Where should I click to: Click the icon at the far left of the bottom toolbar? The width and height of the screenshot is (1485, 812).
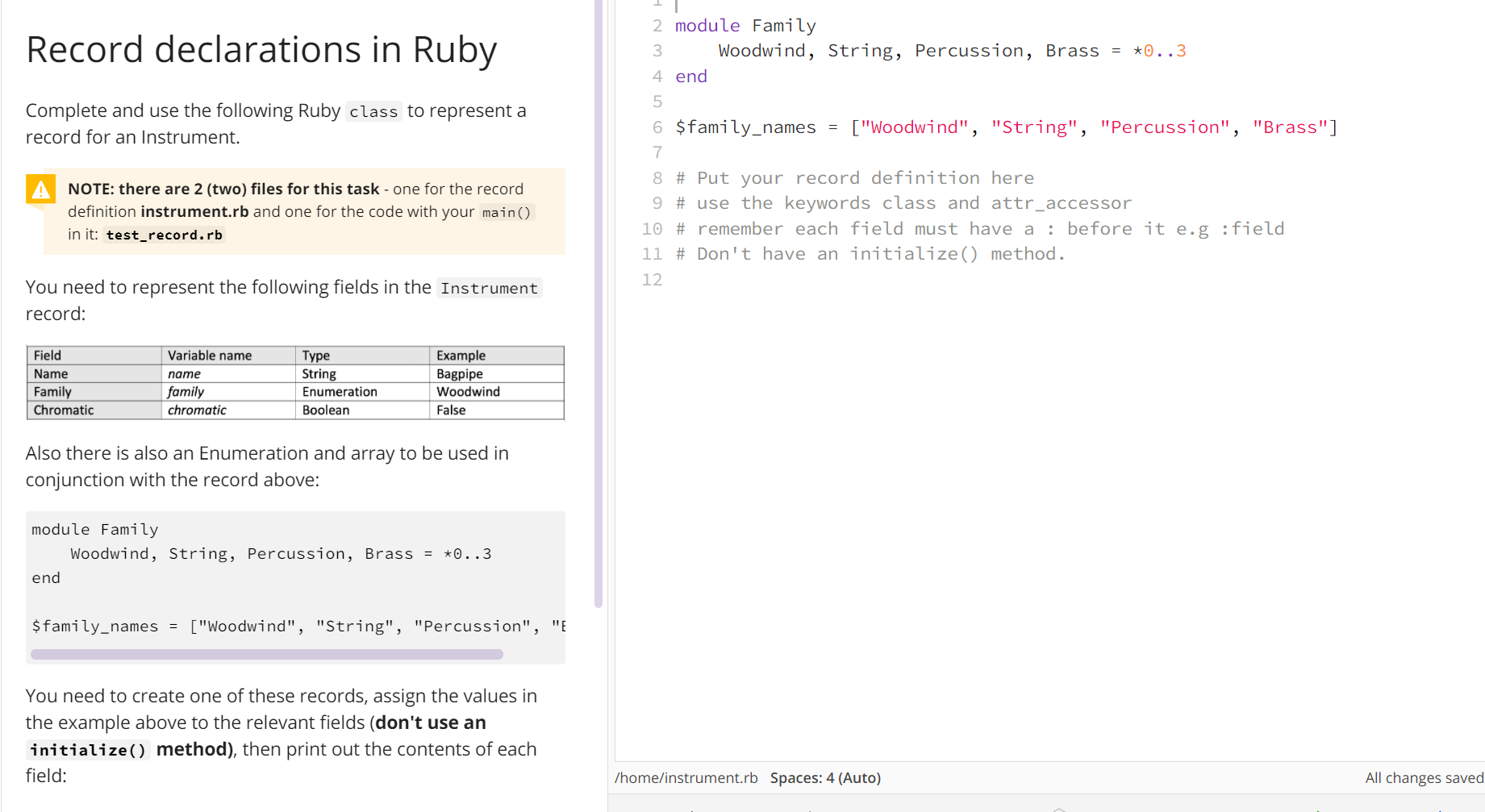[691, 809]
